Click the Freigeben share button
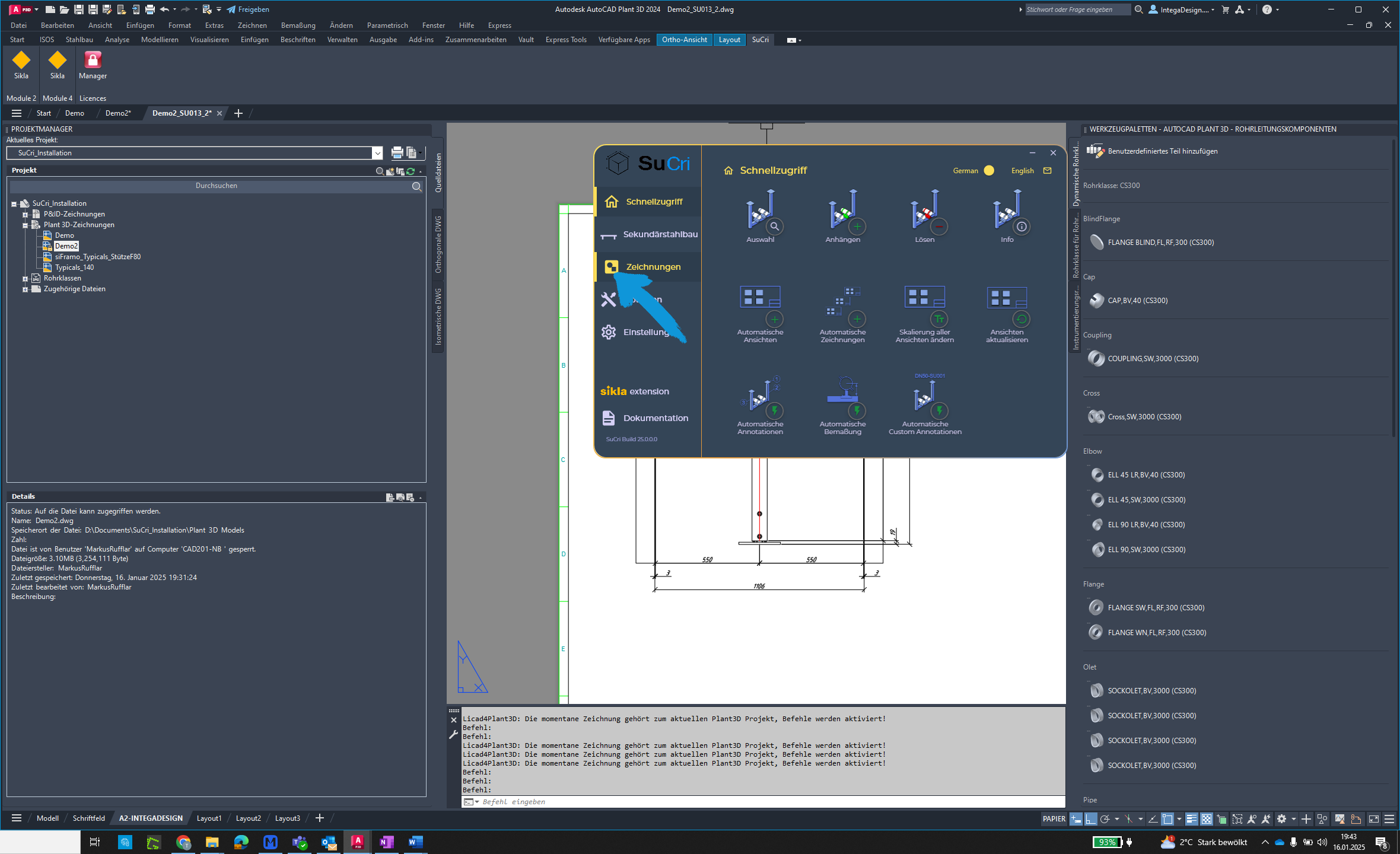 tap(248, 9)
